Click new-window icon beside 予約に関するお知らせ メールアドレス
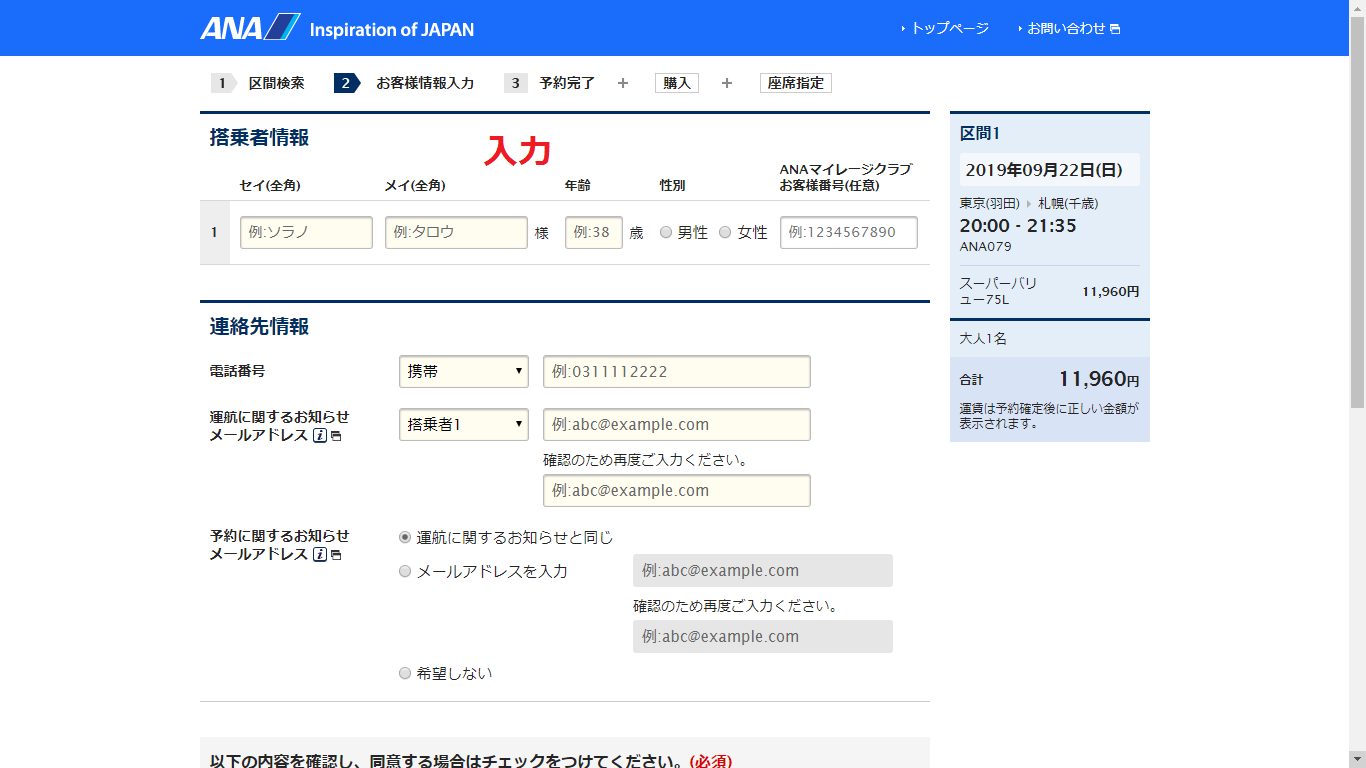This screenshot has height=768, width=1366. (336, 556)
